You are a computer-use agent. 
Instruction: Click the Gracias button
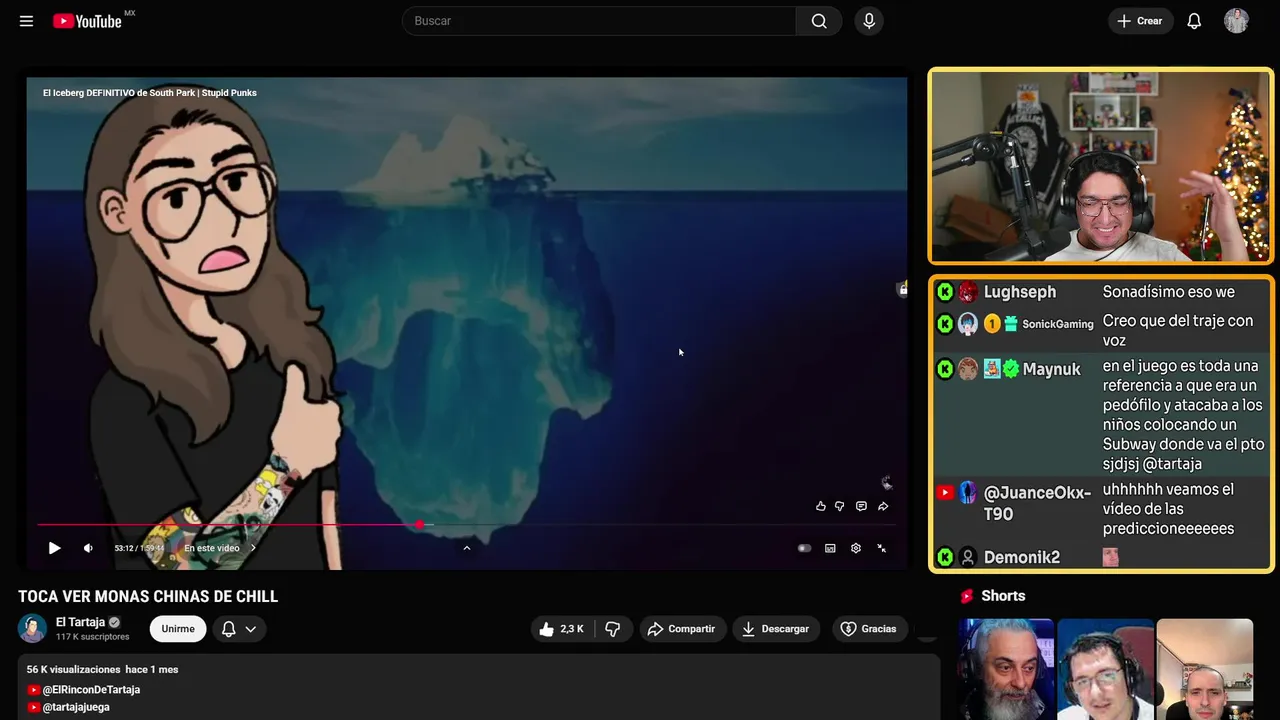pyautogui.click(x=869, y=629)
